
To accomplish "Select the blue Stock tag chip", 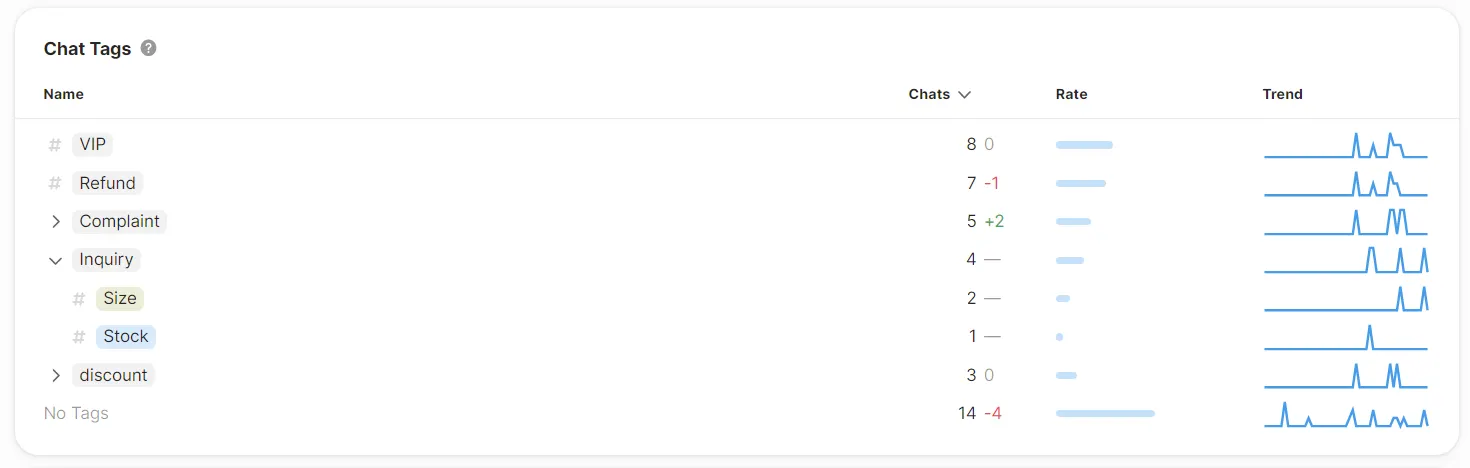I will [x=126, y=337].
